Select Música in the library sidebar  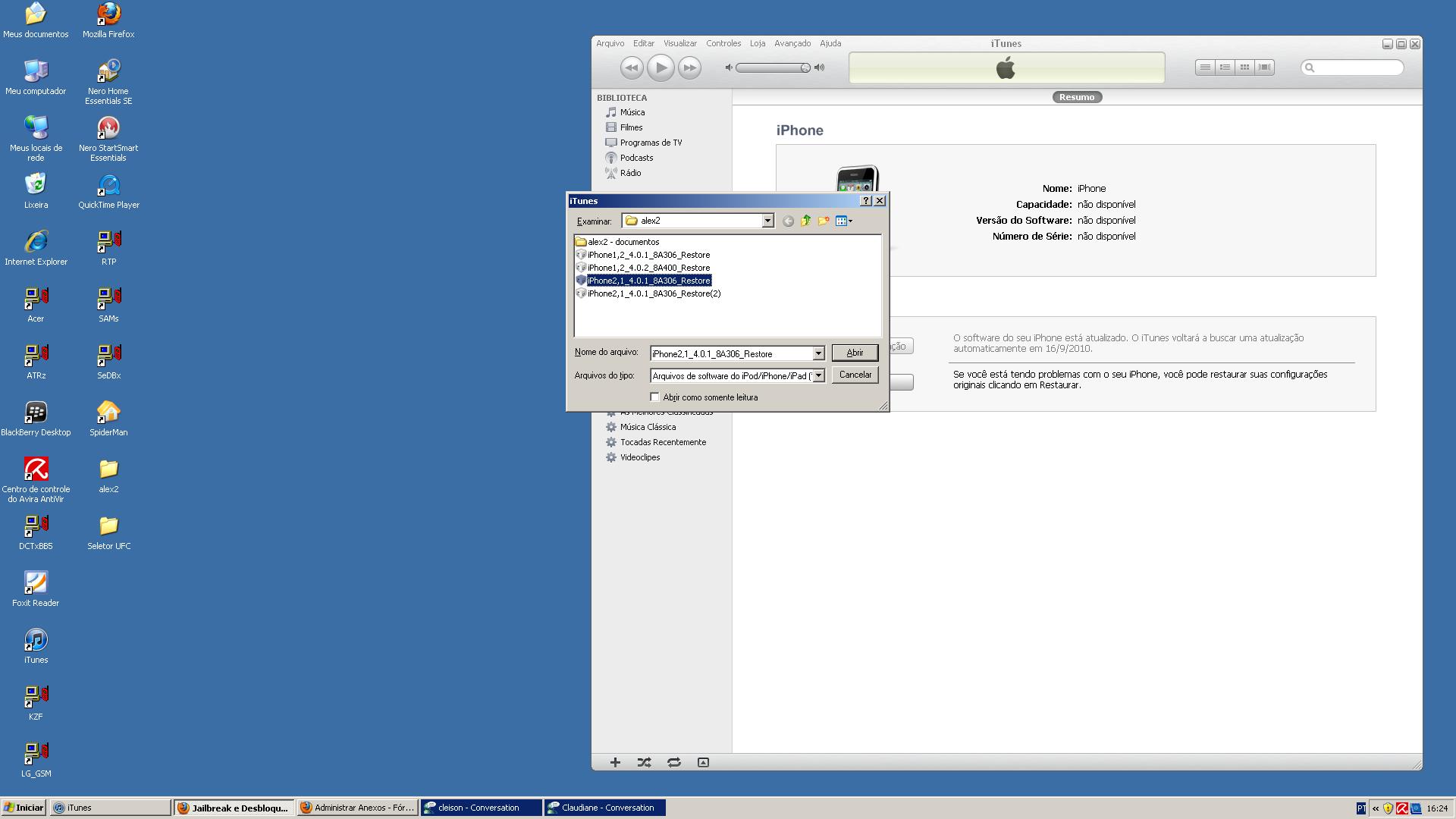(x=632, y=112)
